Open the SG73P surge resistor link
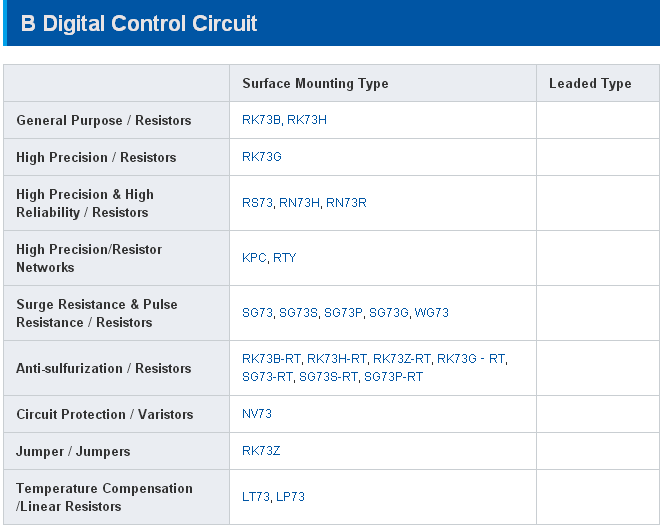Image resolution: width=663 pixels, height=528 pixels. (x=344, y=313)
